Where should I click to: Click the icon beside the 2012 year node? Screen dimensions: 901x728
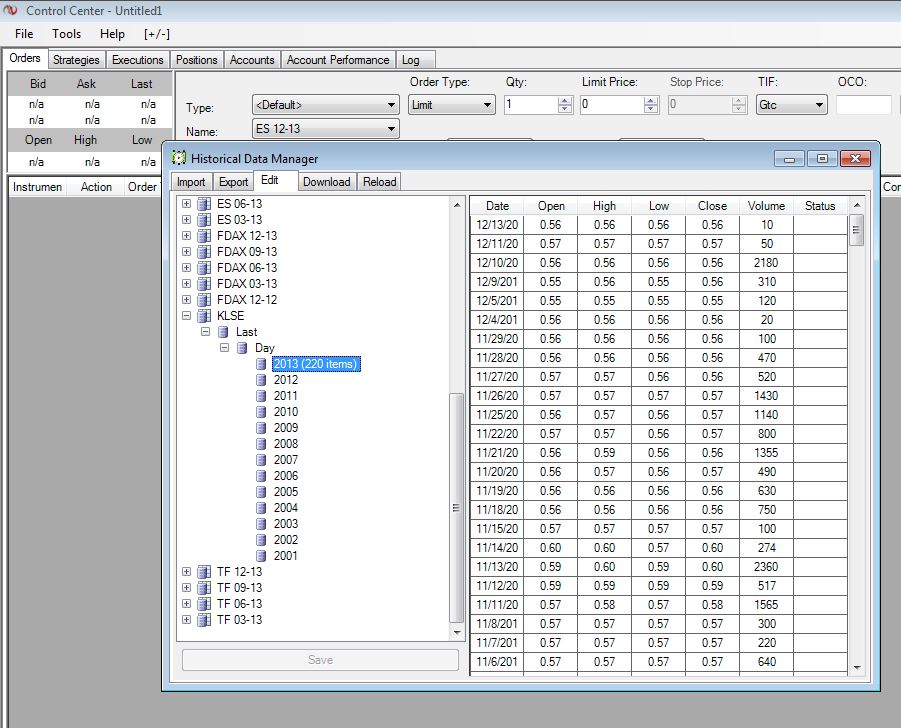pos(261,380)
